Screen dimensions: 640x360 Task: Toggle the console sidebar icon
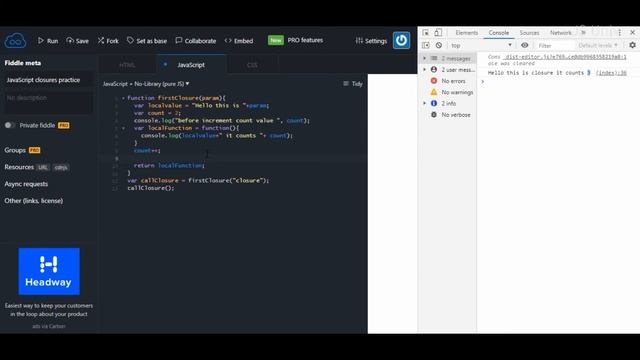click(426, 45)
